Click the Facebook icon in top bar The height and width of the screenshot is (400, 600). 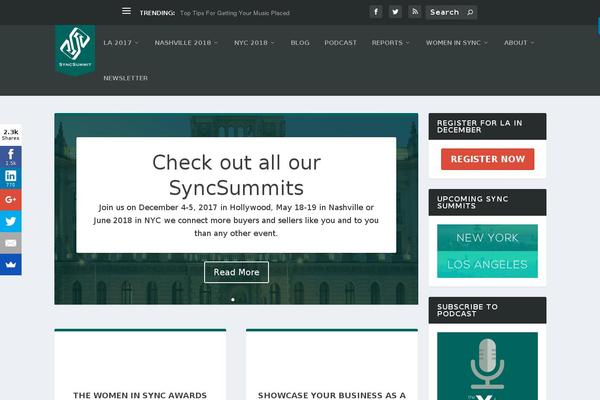pos(376,12)
